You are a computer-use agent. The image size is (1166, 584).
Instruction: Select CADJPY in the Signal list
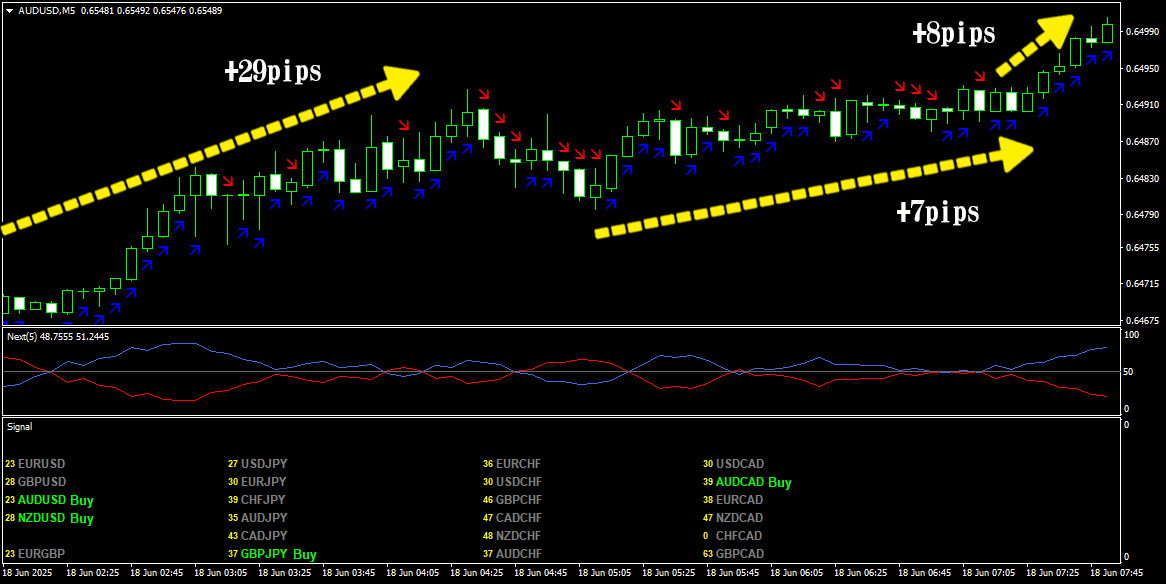pos(264,536)
